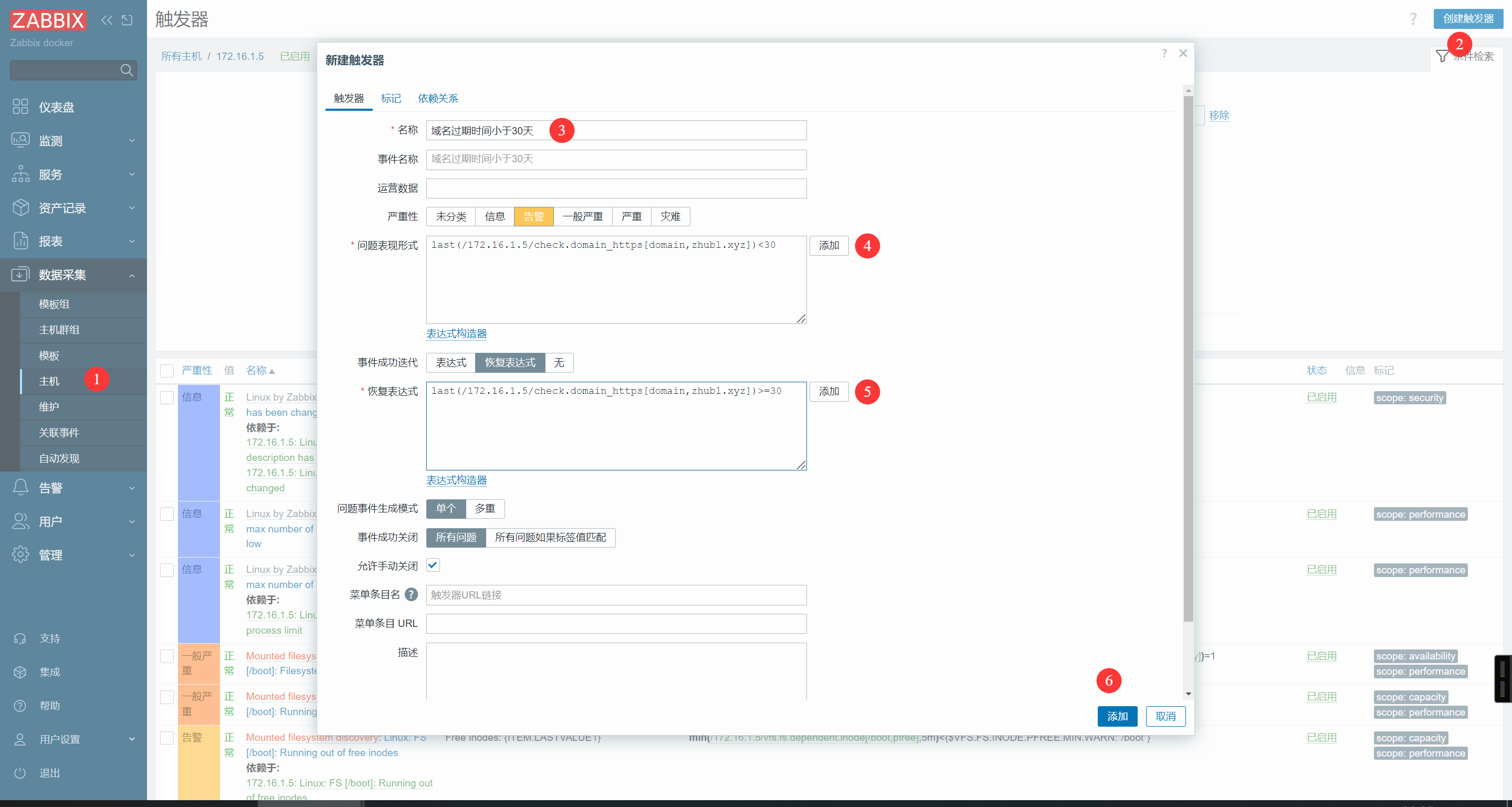Expand the 监测 menu chevron

(x=132, y=141)
